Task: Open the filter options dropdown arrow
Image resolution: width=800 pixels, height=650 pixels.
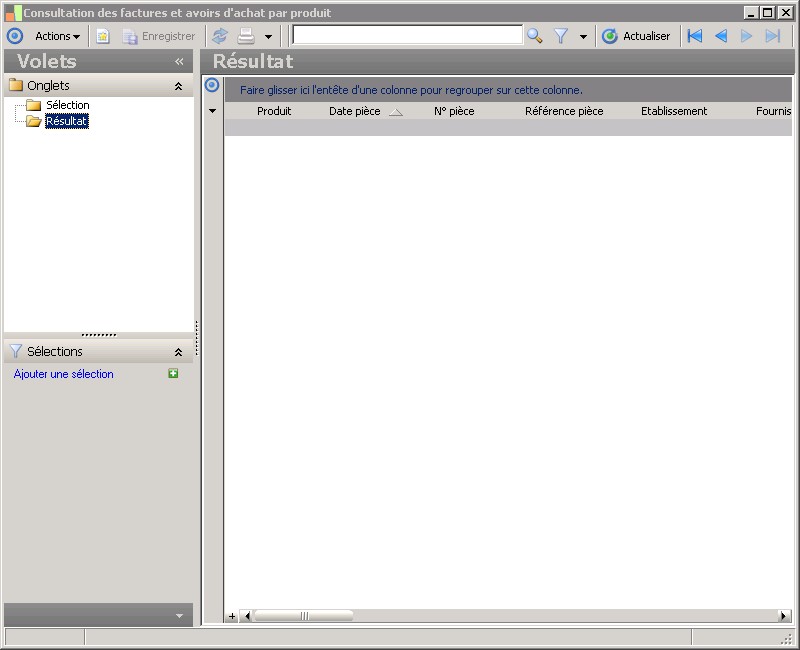Action: (583, 37)
